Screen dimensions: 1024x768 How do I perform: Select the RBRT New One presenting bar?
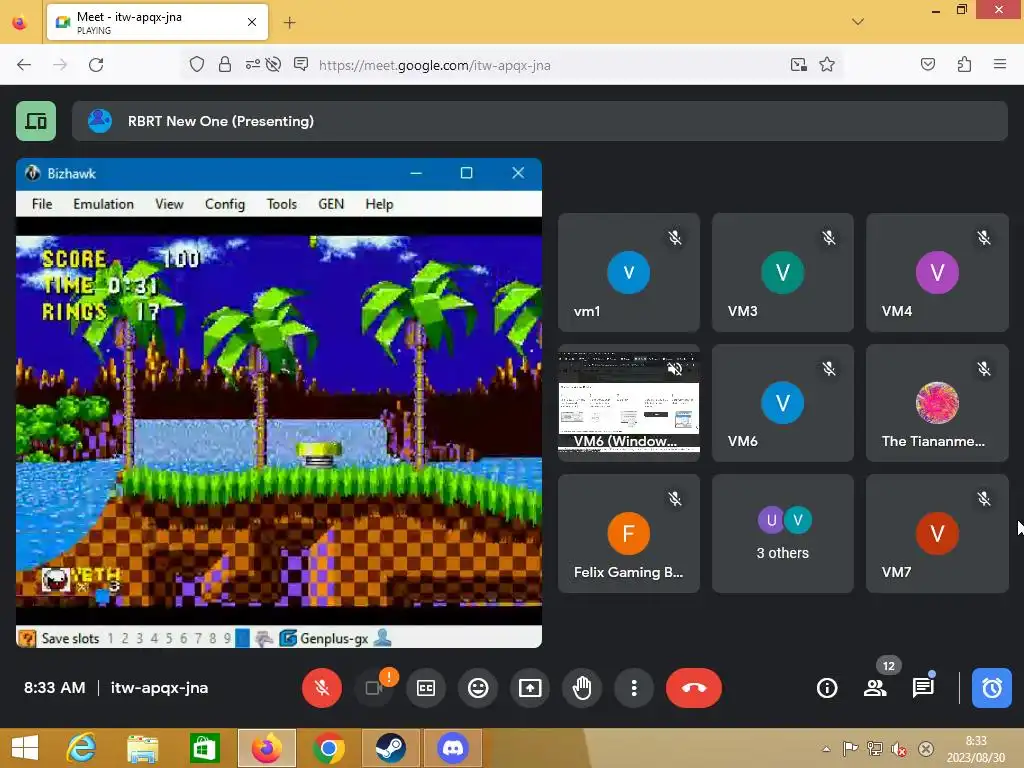[x=539, y=121]
